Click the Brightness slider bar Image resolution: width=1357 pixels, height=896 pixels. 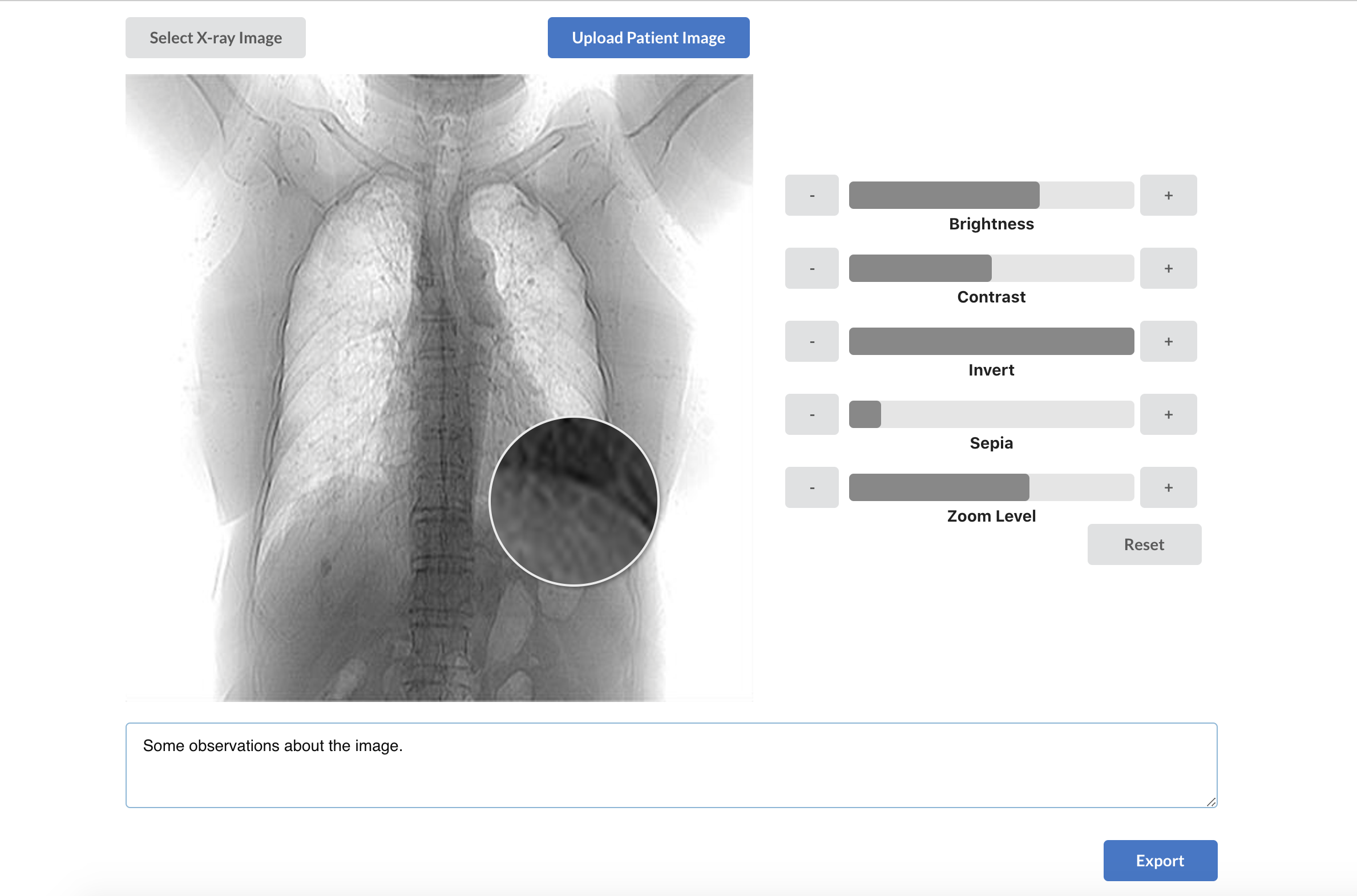click(x=991, y=195)
